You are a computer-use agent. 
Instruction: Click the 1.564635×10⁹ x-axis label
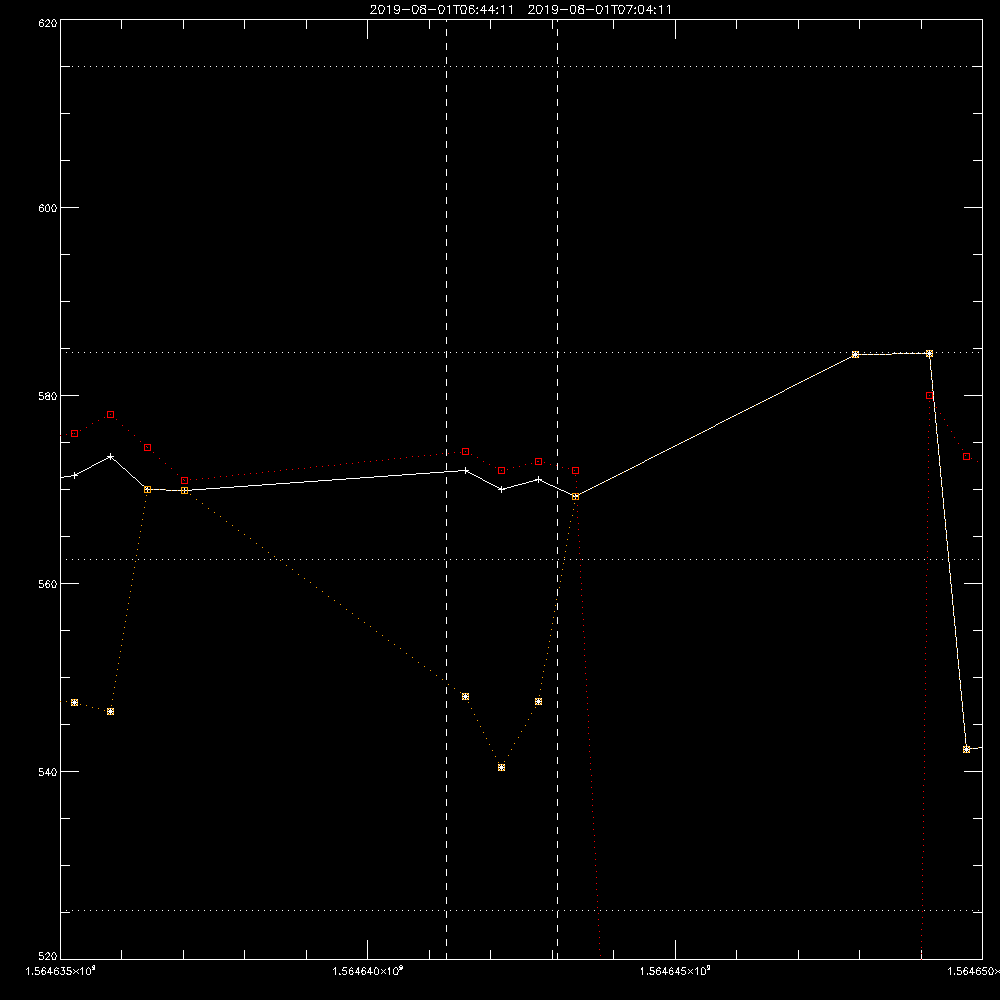point(61,971)
